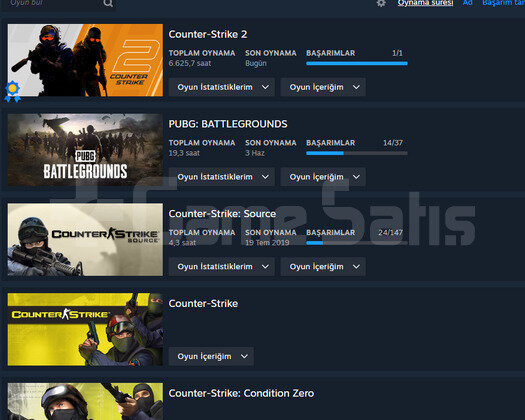Click BAŞARIMLAR label under PUBG: BATTLEGROUNDS
525x420 pixels.
tap(330, 143)
